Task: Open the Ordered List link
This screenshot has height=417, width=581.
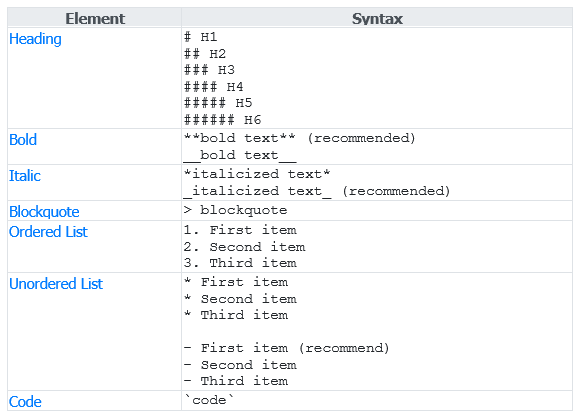Action: pyautogui.click(x=48, y=232)
